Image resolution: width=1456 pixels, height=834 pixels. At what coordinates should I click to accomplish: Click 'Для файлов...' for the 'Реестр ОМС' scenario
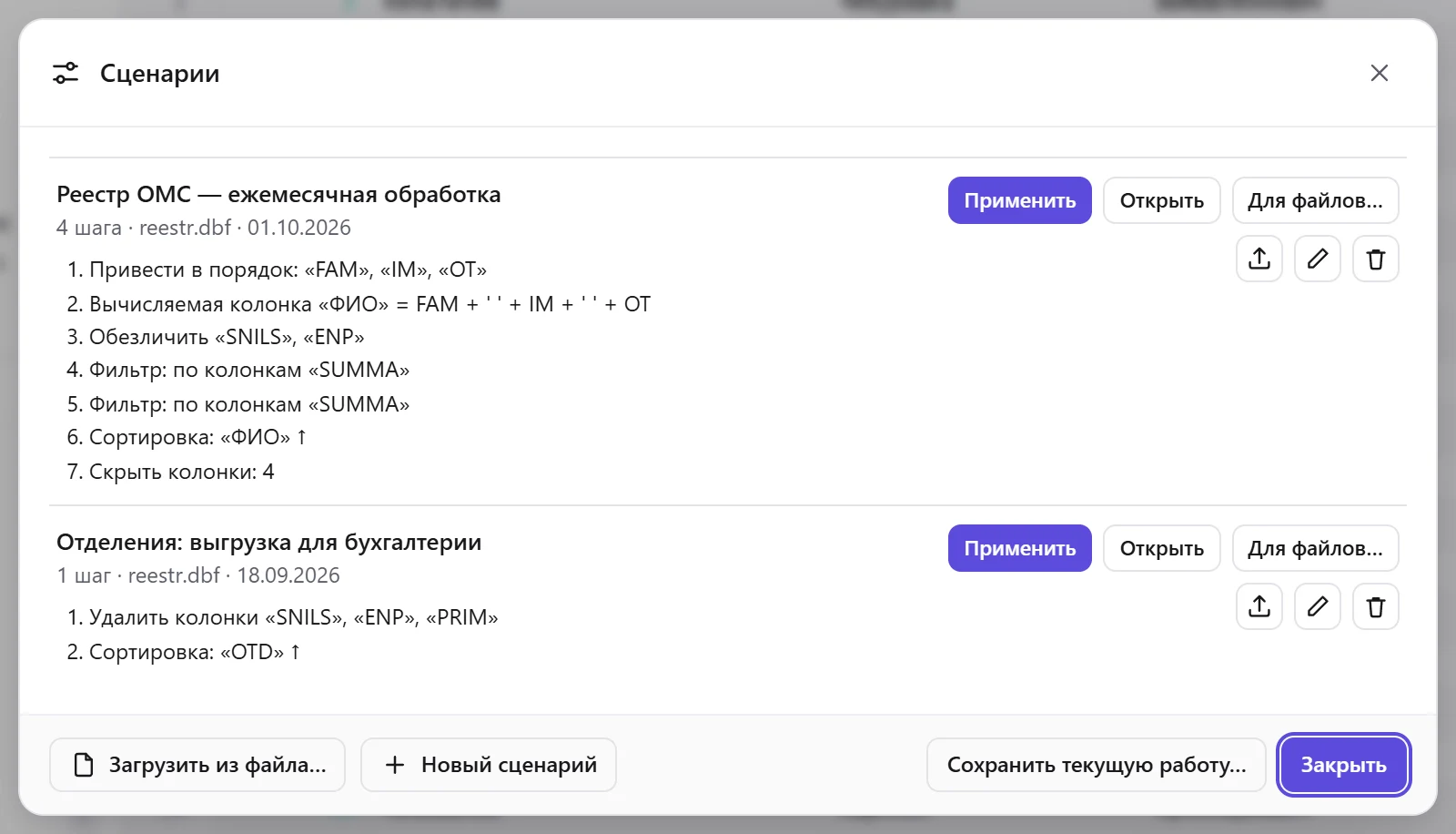pyautogui.click(x=1316, y=200)
